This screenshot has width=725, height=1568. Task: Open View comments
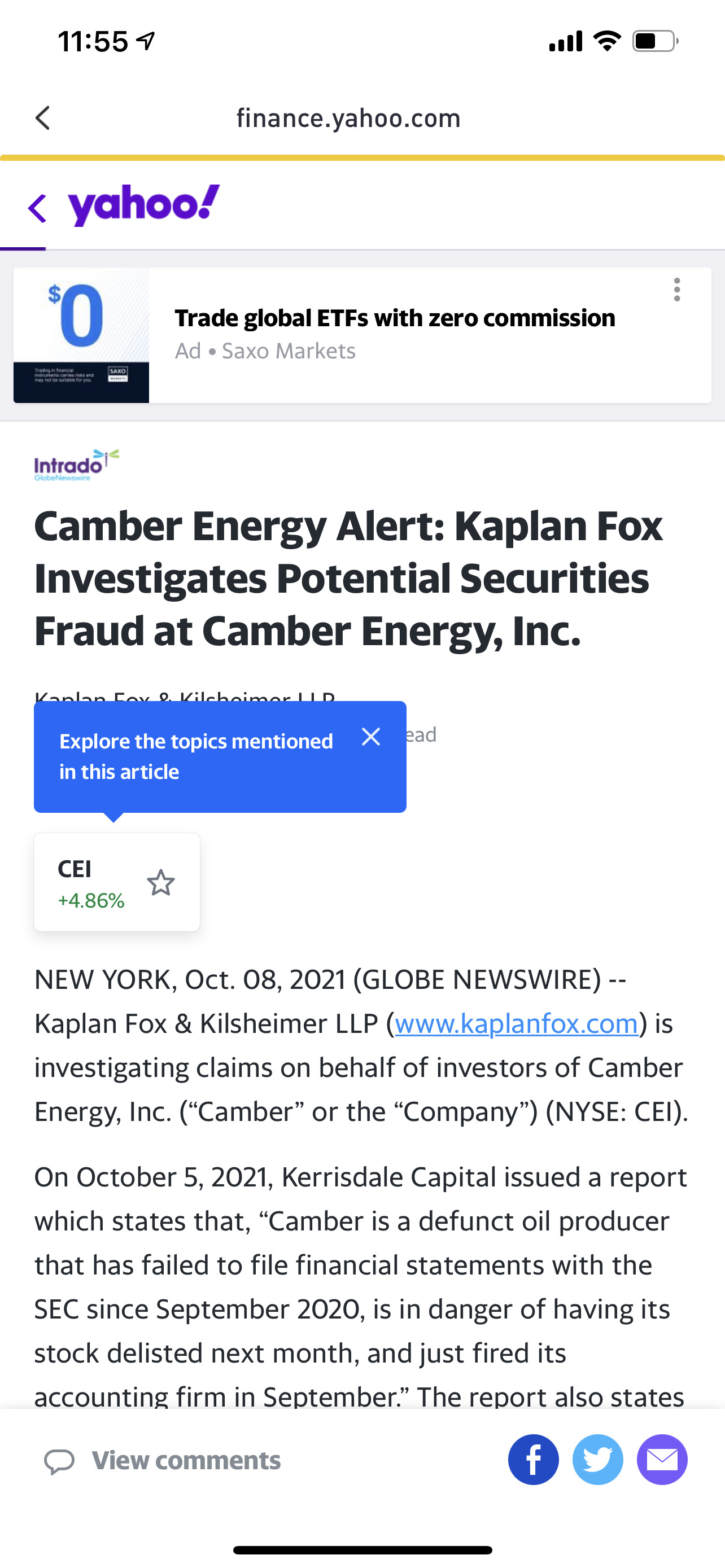pyautogui.click(x=186, y=1460)
